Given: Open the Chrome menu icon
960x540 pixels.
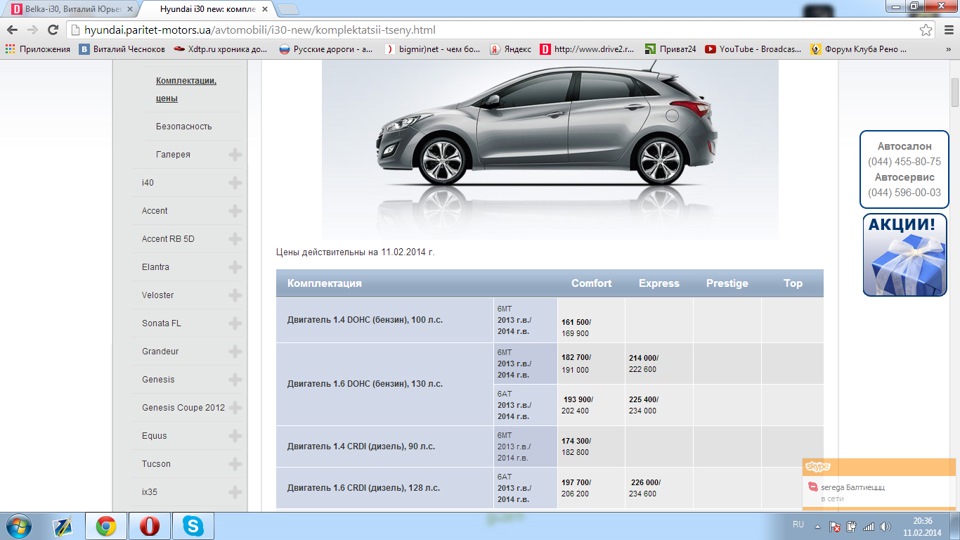Looking at the screenshot, I should [x=949, y=29].
